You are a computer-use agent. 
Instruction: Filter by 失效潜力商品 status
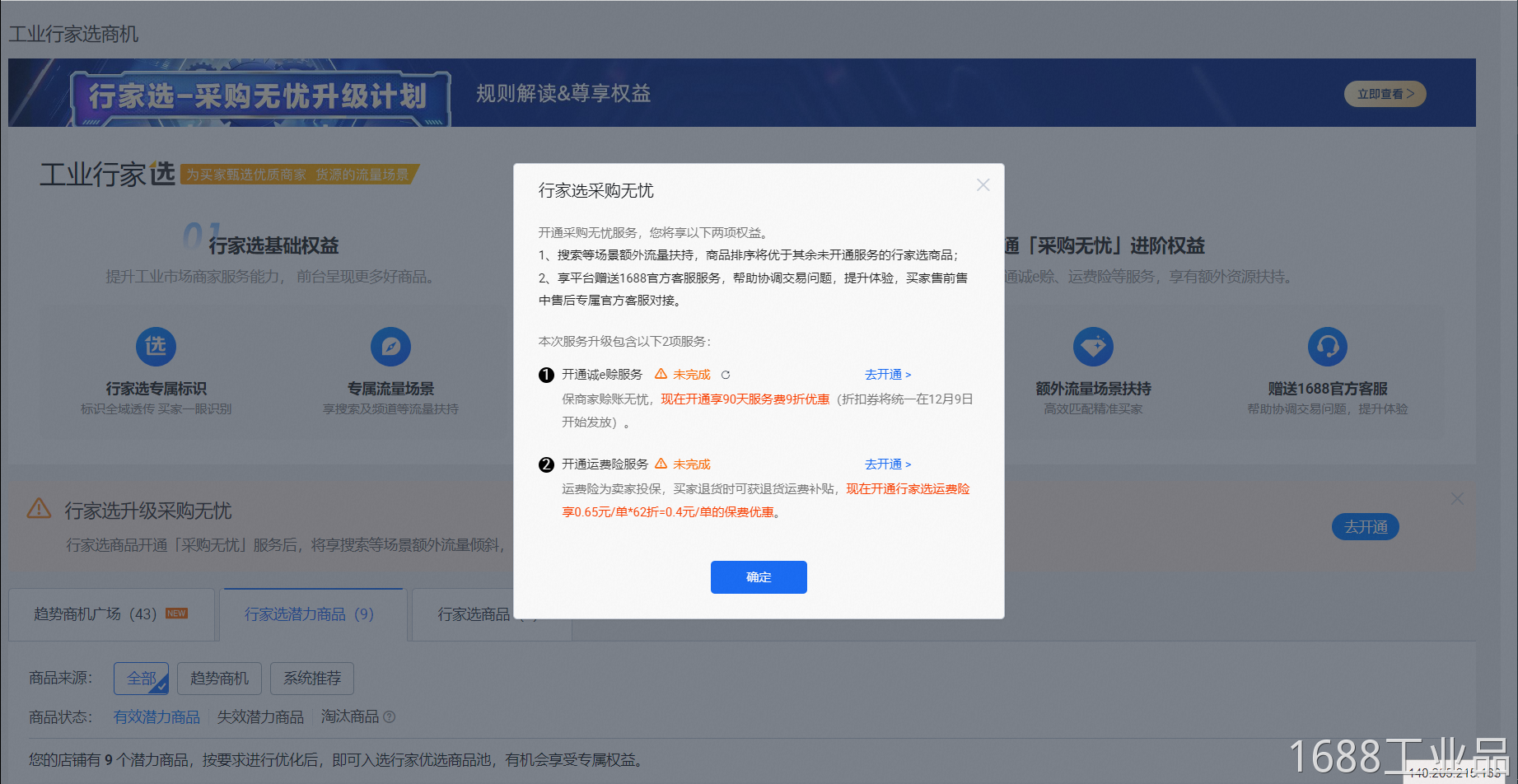pos(260,717)
